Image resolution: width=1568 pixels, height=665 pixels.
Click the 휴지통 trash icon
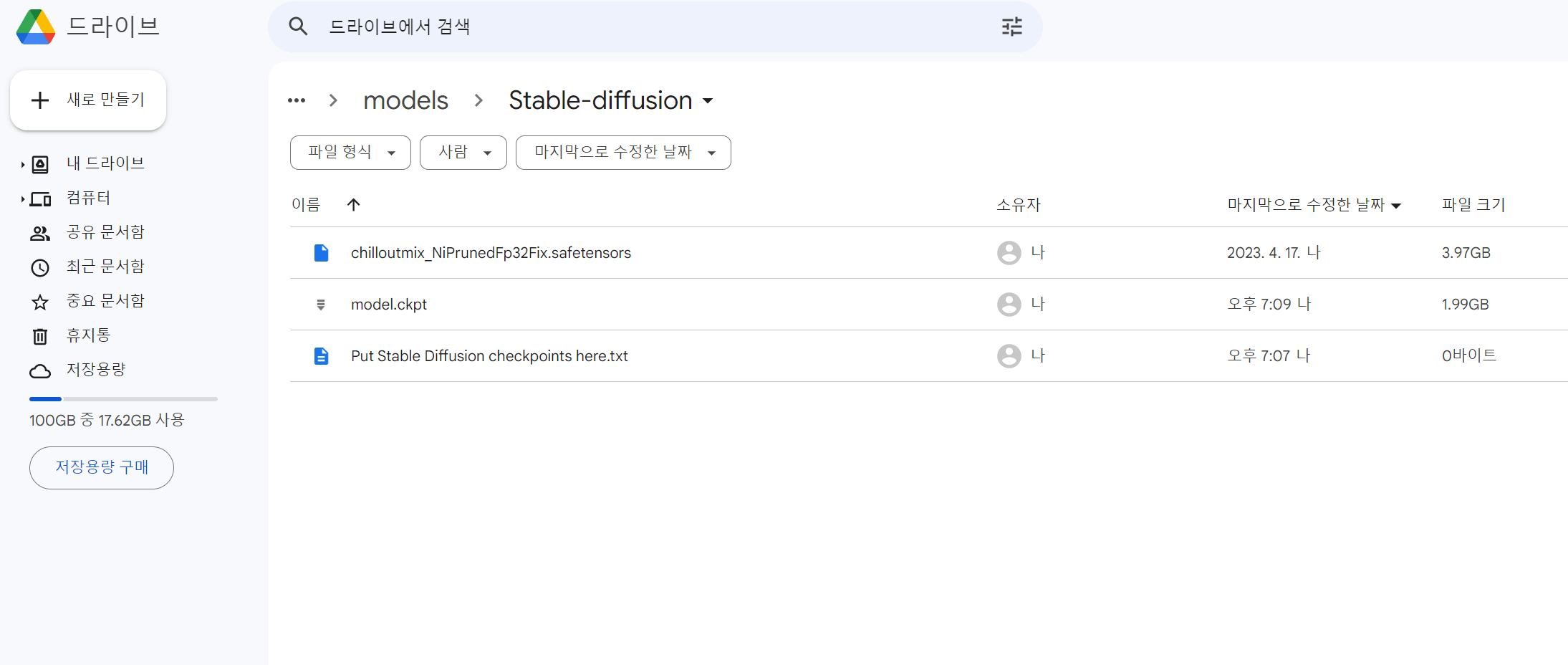(40, 336)
